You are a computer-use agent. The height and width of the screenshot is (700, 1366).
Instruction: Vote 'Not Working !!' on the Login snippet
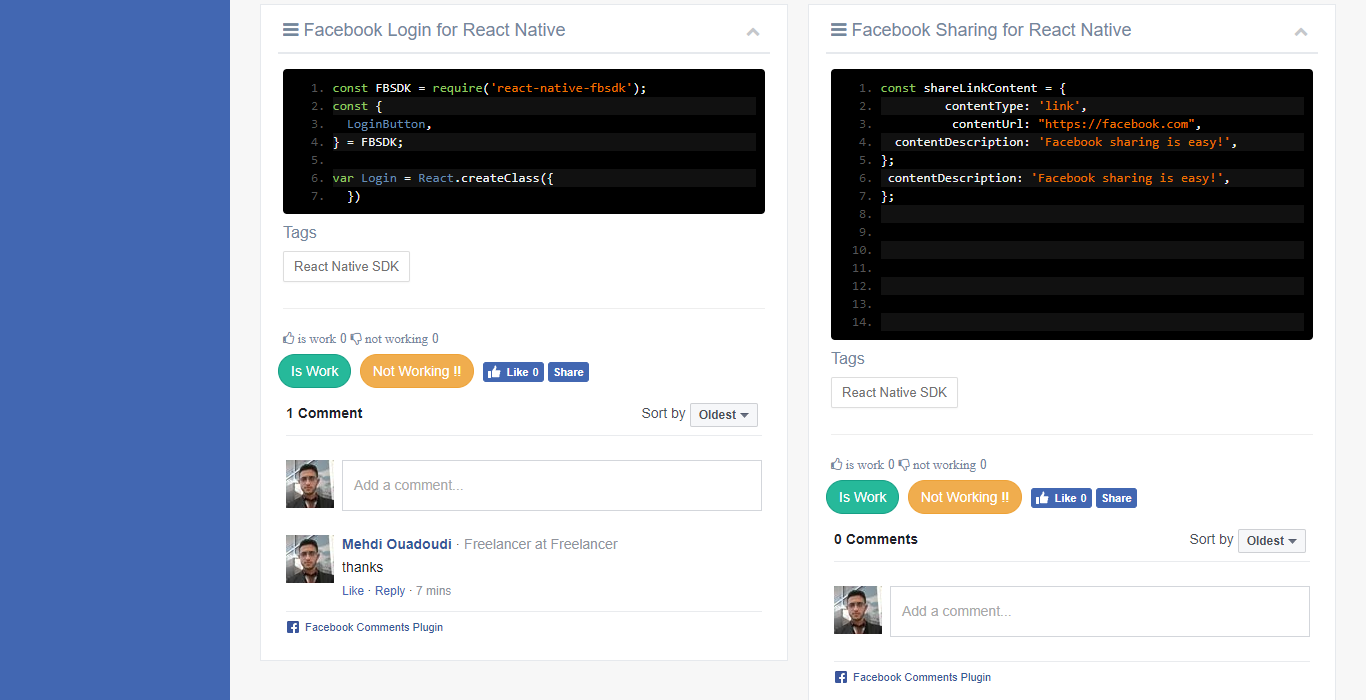point(417,371)
